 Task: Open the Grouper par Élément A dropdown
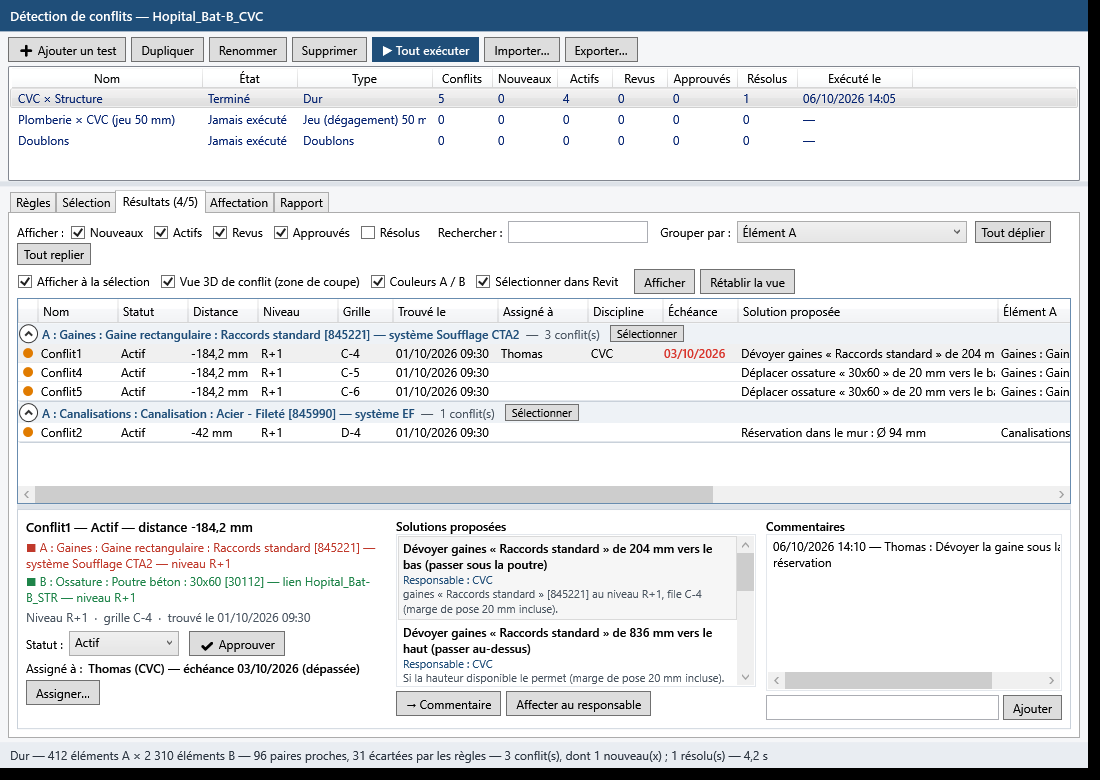[x=852, y=232]
